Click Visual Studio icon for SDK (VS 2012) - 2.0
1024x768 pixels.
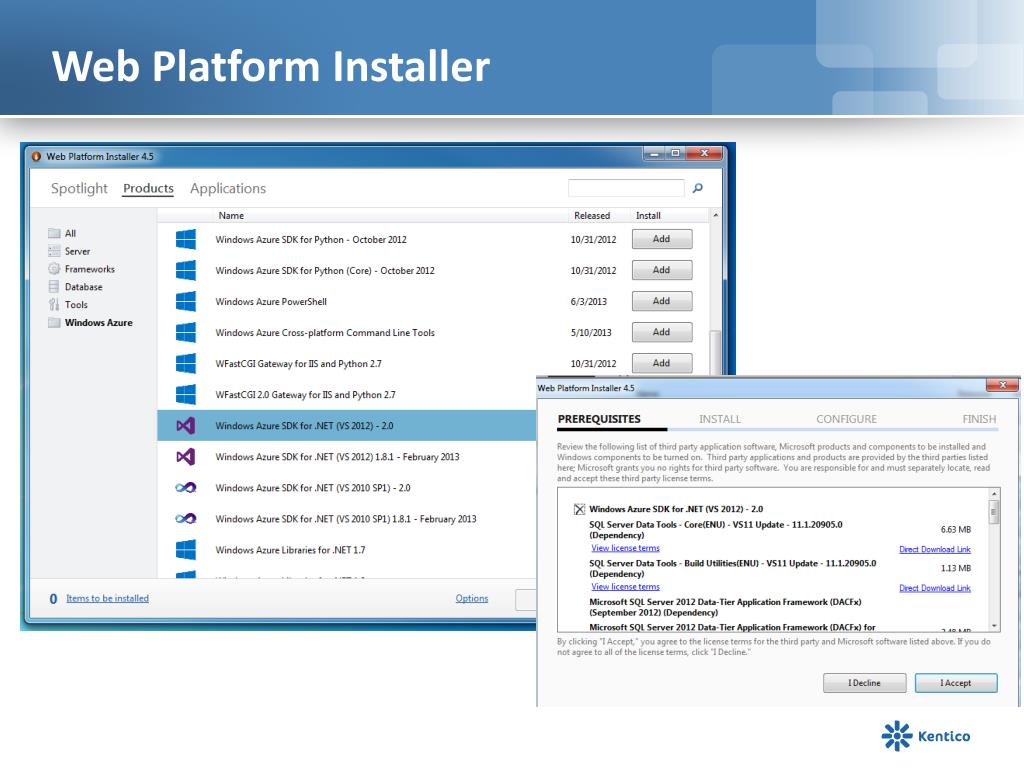tap(186, 426)
